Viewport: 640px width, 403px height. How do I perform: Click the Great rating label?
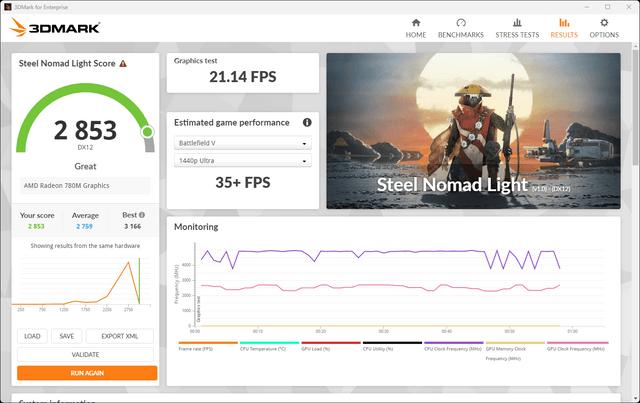pos(85,166)
